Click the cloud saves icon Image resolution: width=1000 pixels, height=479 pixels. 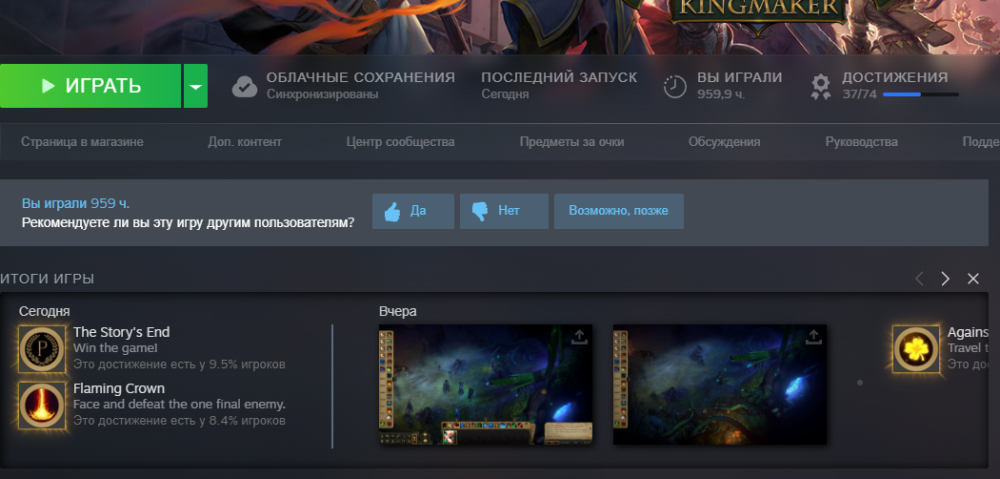[x=245, y=87]
